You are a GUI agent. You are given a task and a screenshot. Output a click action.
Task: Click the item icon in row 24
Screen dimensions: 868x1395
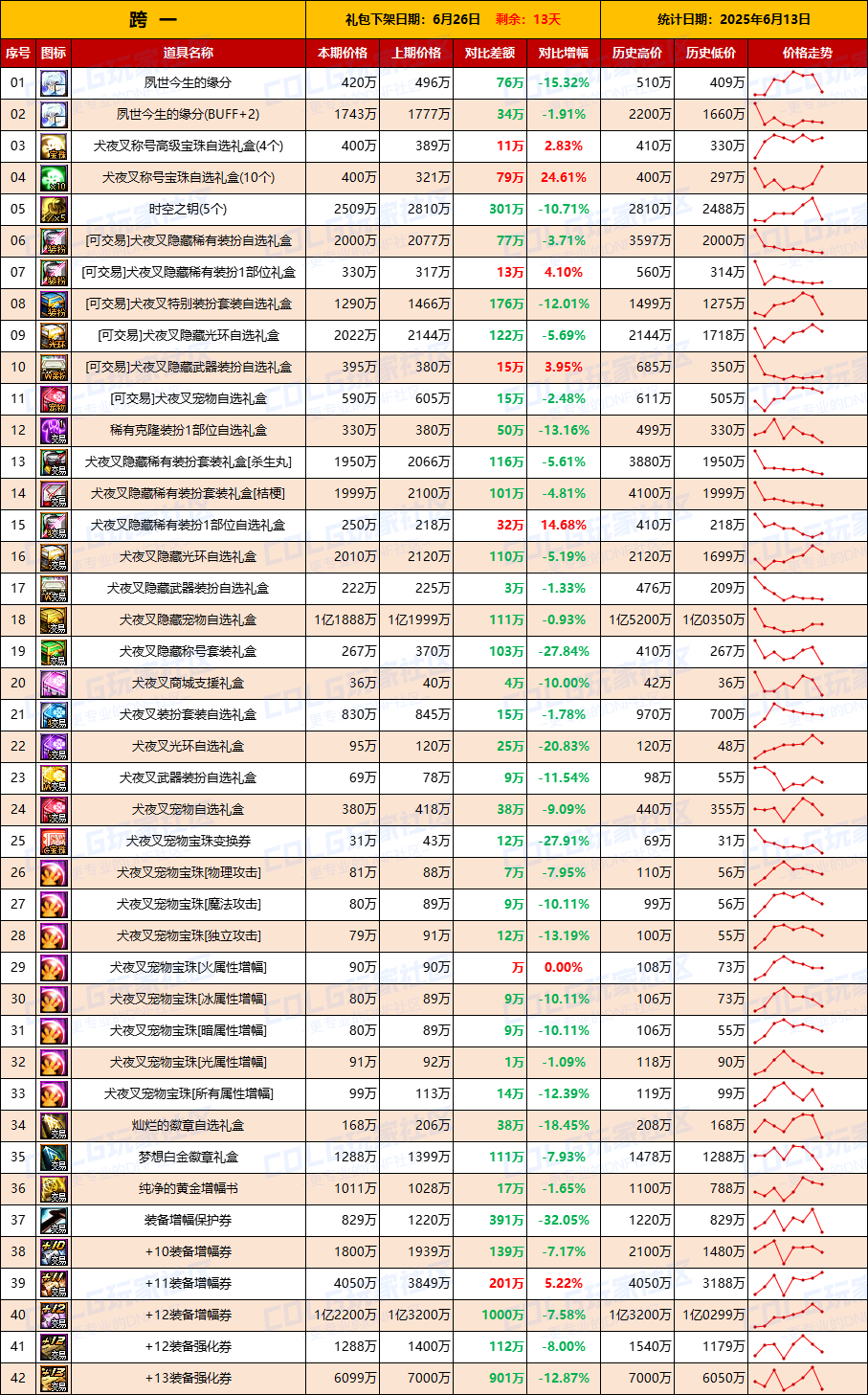point(54,809)
